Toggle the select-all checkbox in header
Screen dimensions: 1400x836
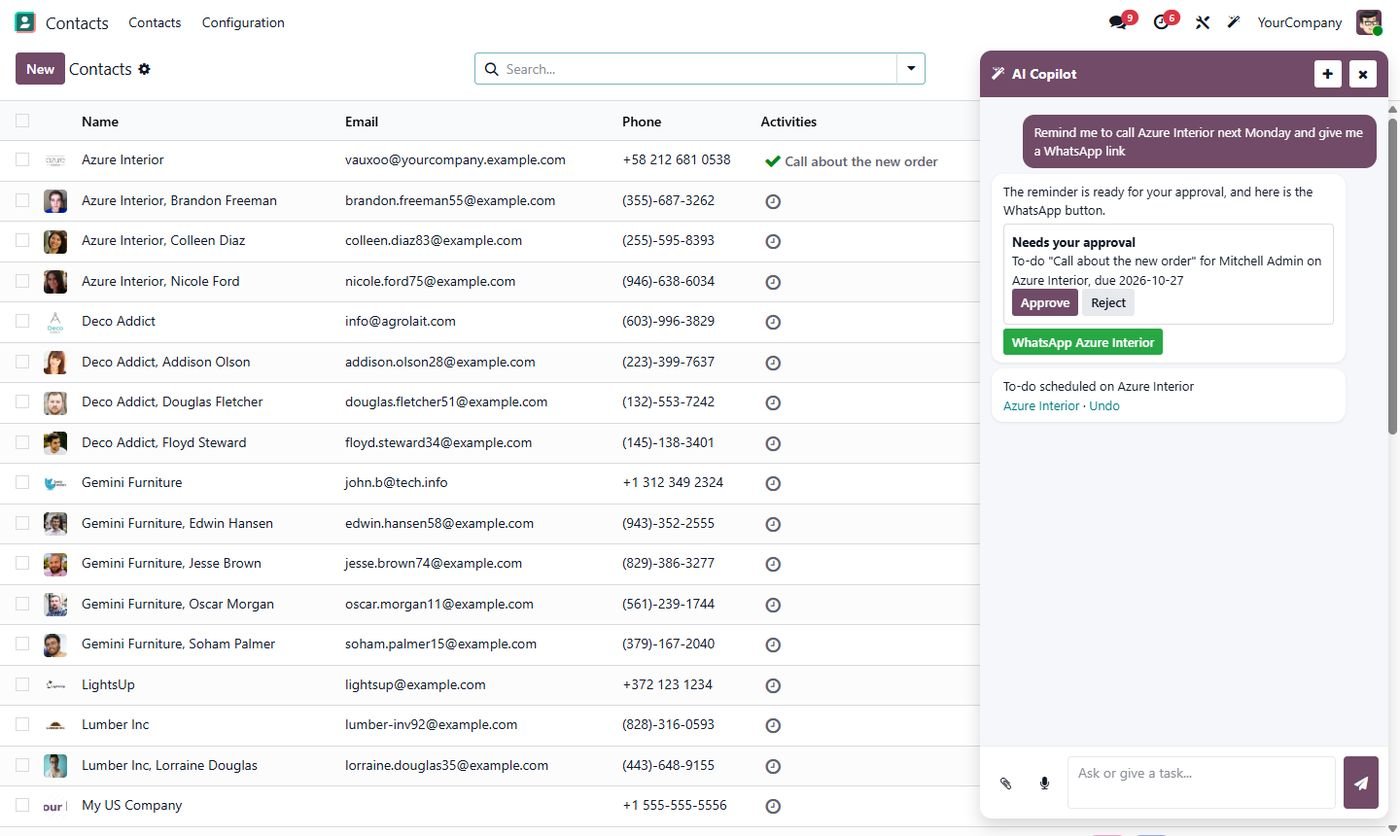click(22, 121)
